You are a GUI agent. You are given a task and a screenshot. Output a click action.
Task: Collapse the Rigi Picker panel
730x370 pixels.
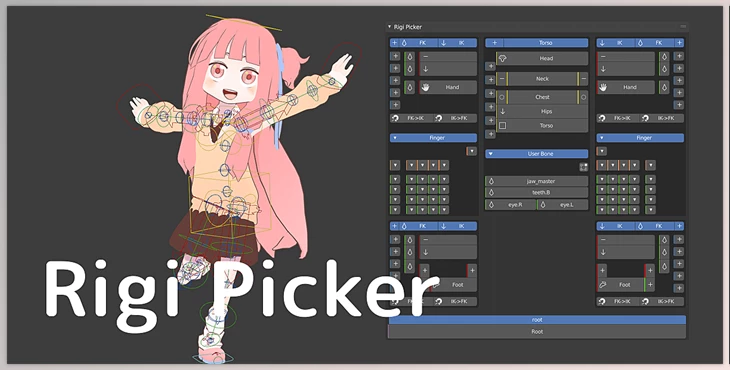click(x=390, y=27)
